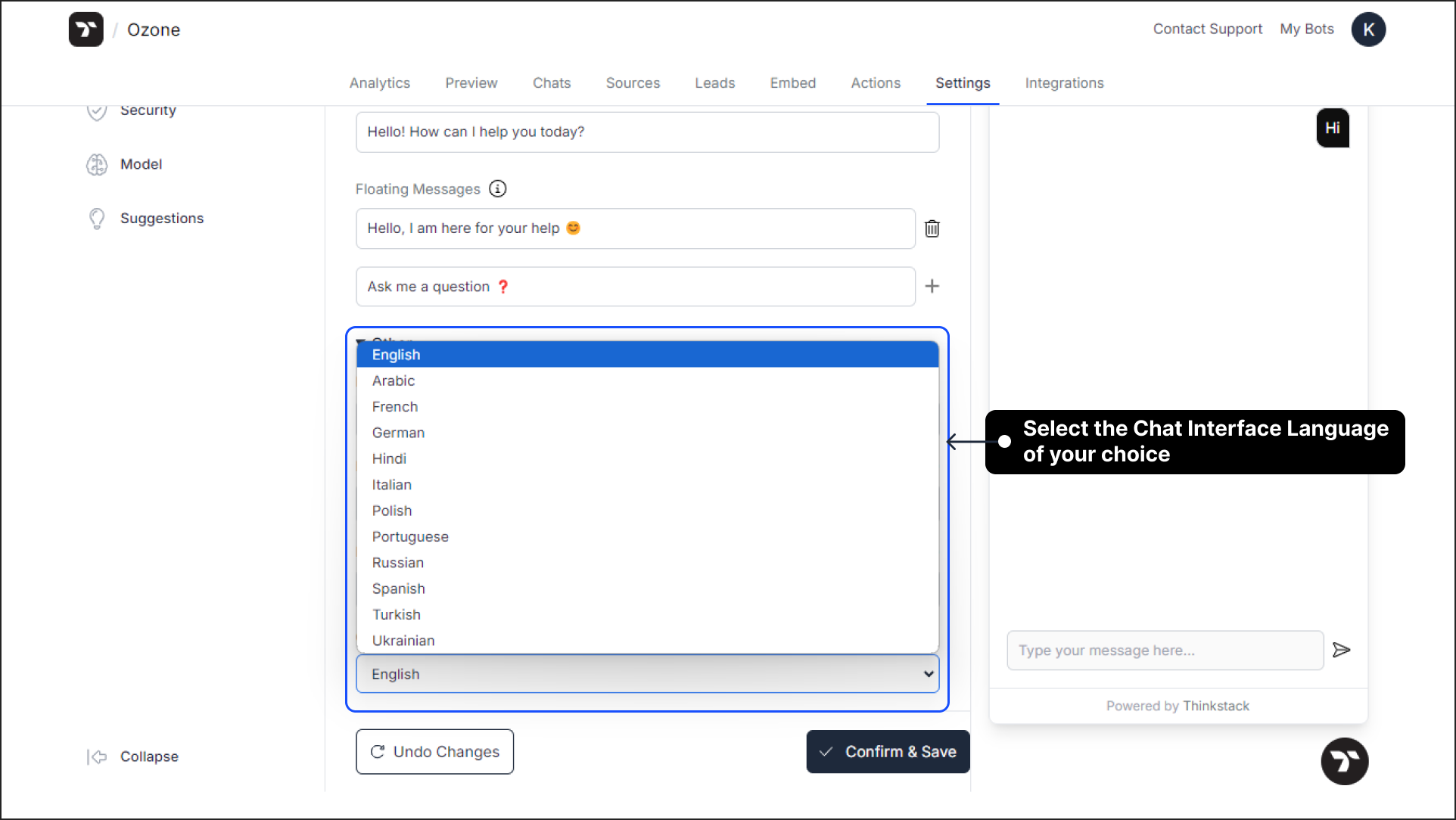Delete the 'Hello, I am here' floating message
Viewport: 1456px width, 820px height.
[932, 228]
